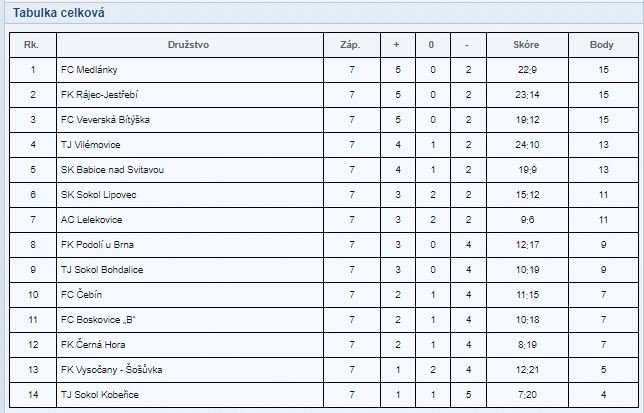Select FC Boskovice B team

tap(98, 320)
